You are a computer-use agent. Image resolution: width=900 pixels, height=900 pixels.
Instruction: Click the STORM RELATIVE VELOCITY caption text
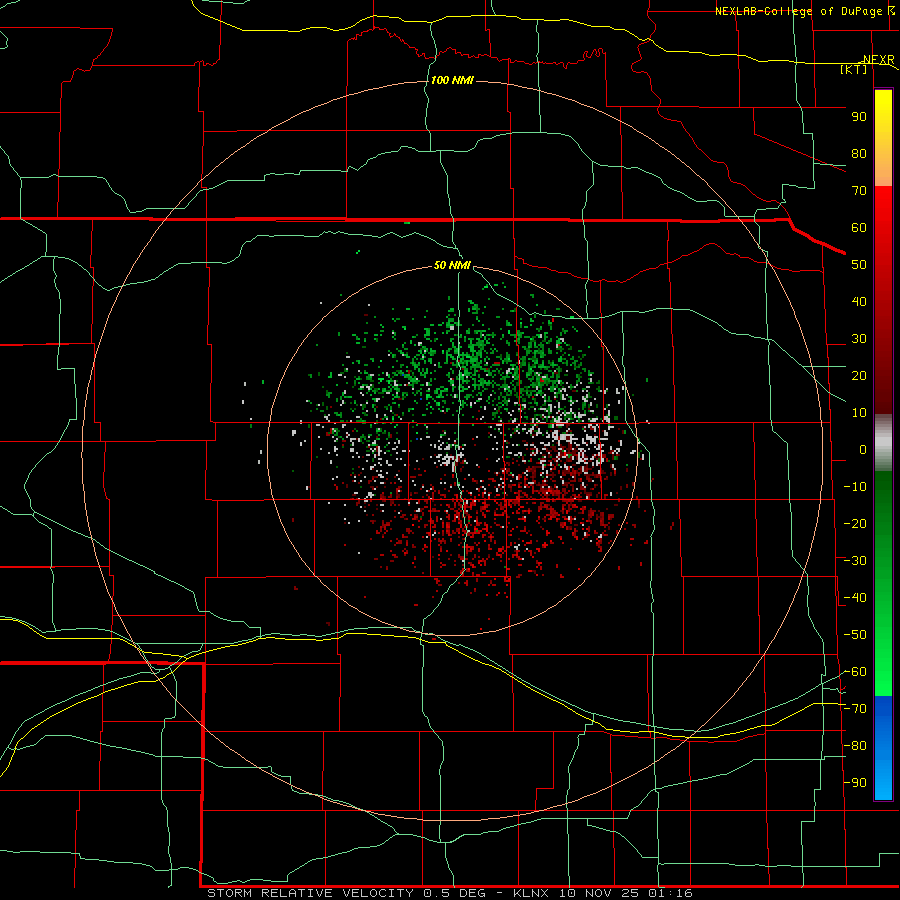[310, 893]
